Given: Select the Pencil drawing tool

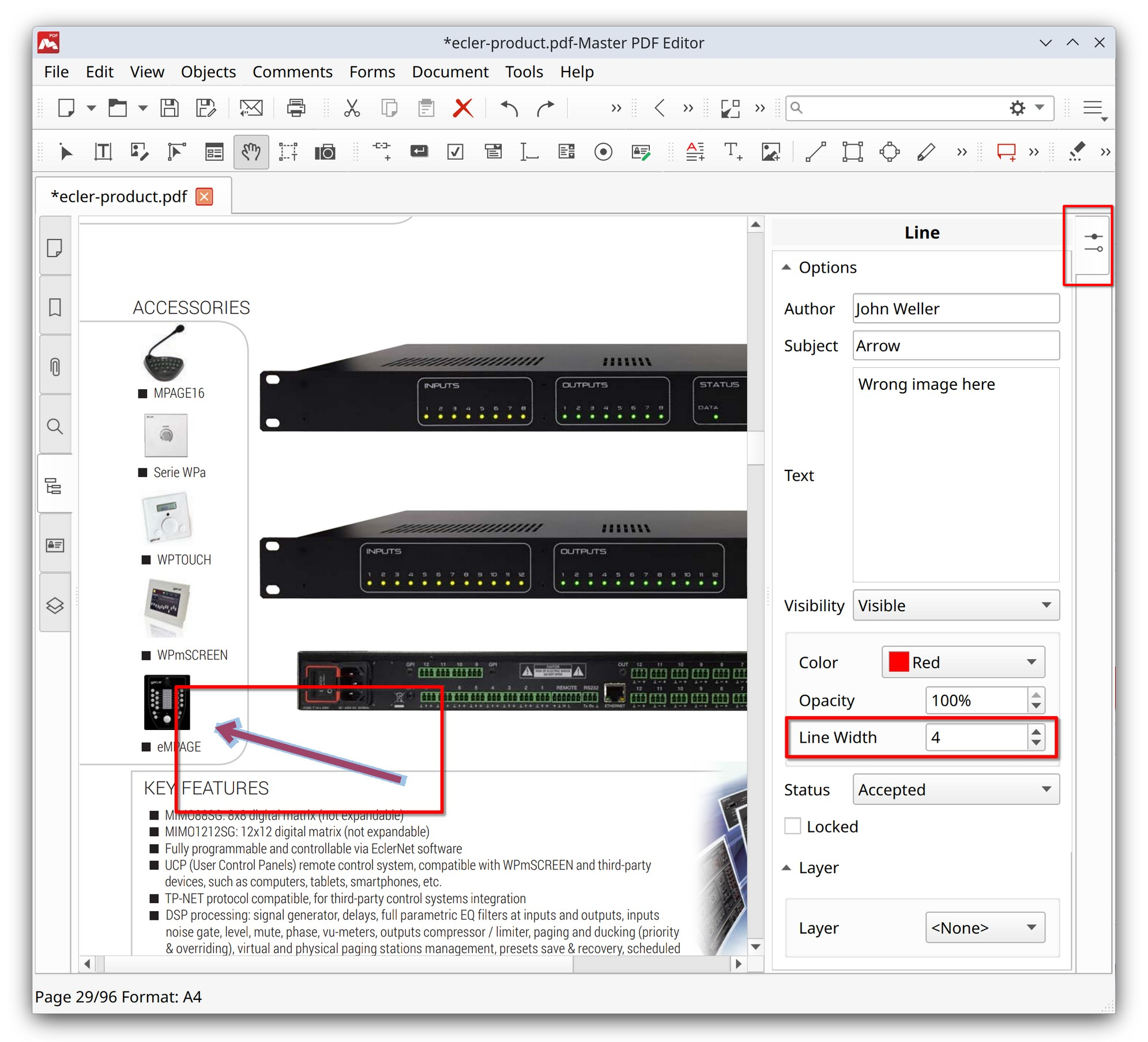Looking at the screenshot, I should click(x=926, y=152).
